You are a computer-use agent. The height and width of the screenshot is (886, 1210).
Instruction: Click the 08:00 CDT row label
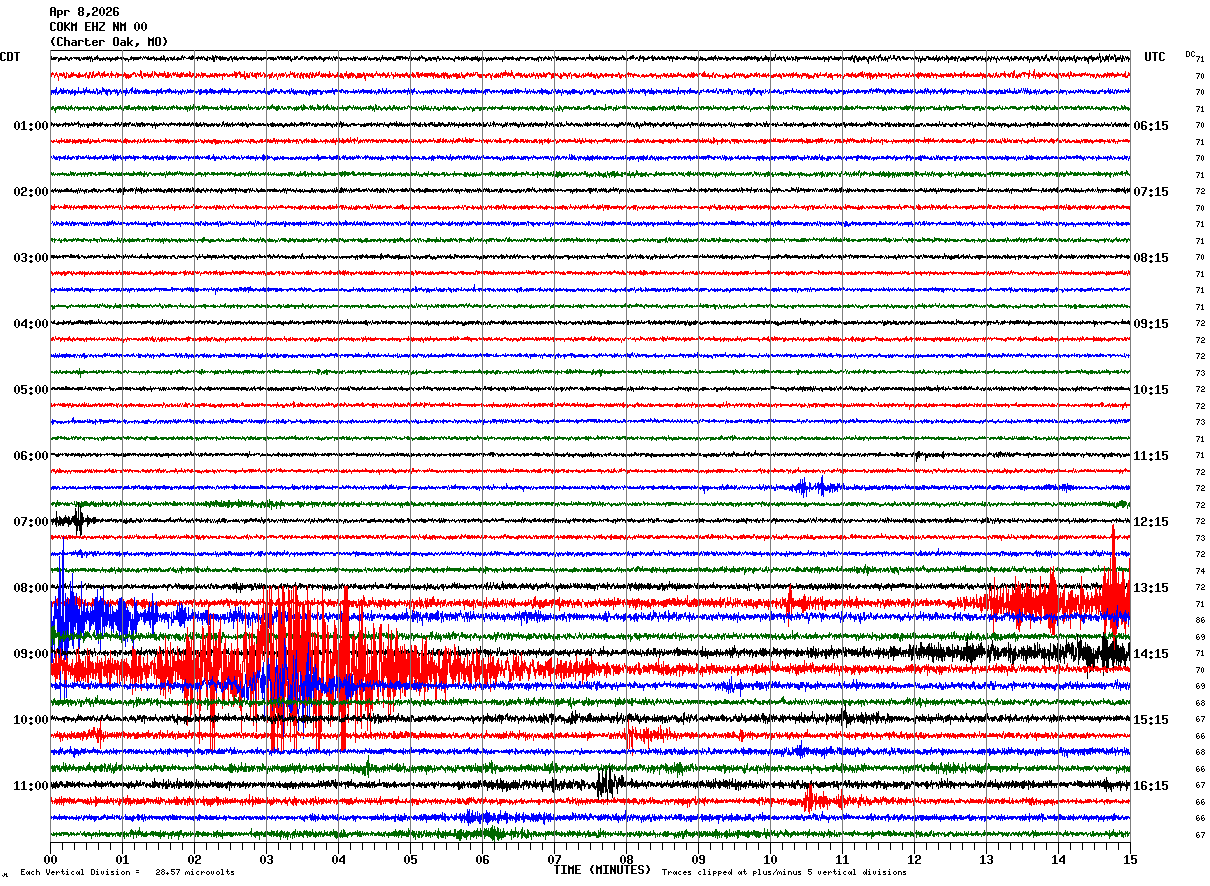pos(31,588)
